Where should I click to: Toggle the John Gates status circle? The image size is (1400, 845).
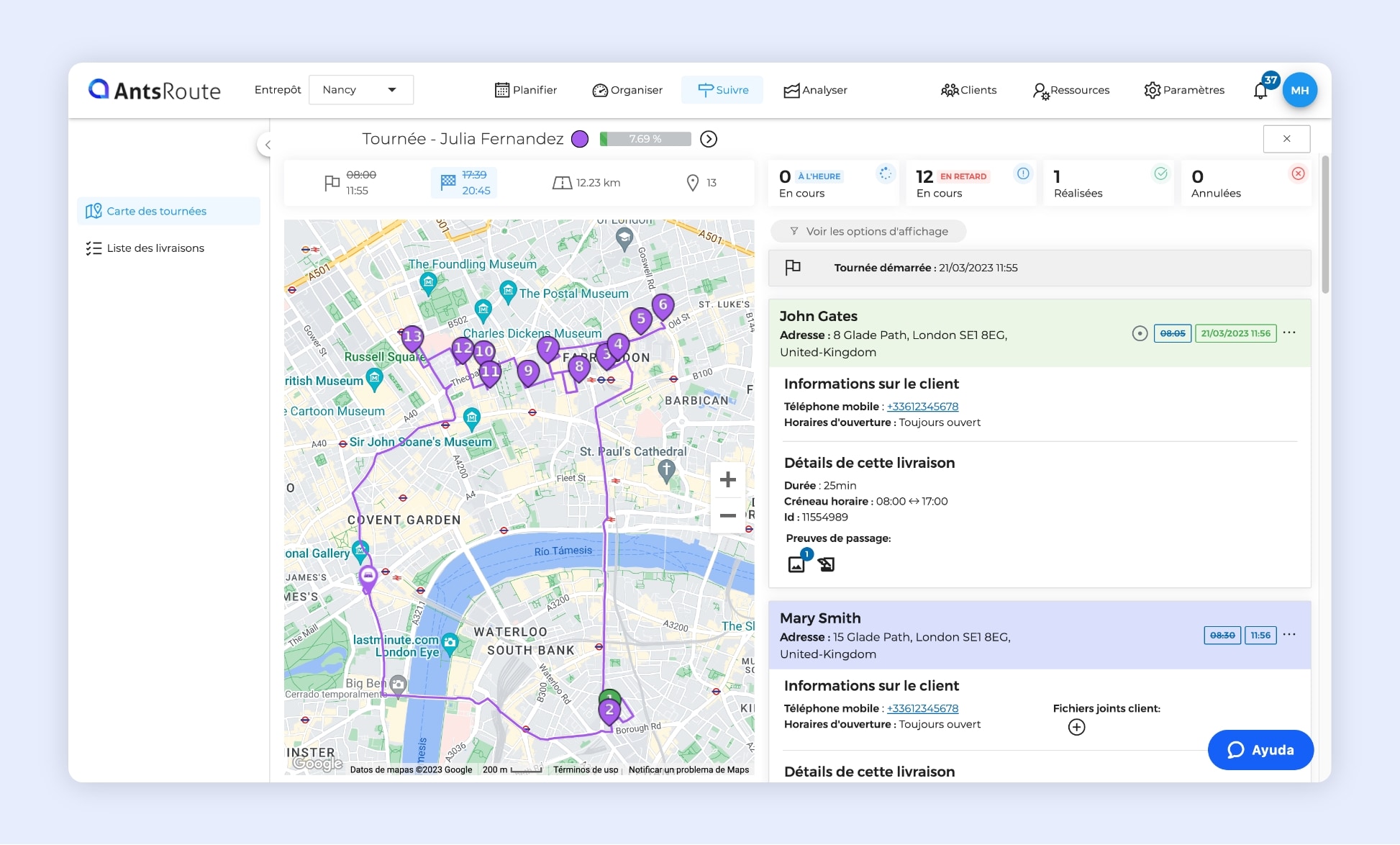1140,333
